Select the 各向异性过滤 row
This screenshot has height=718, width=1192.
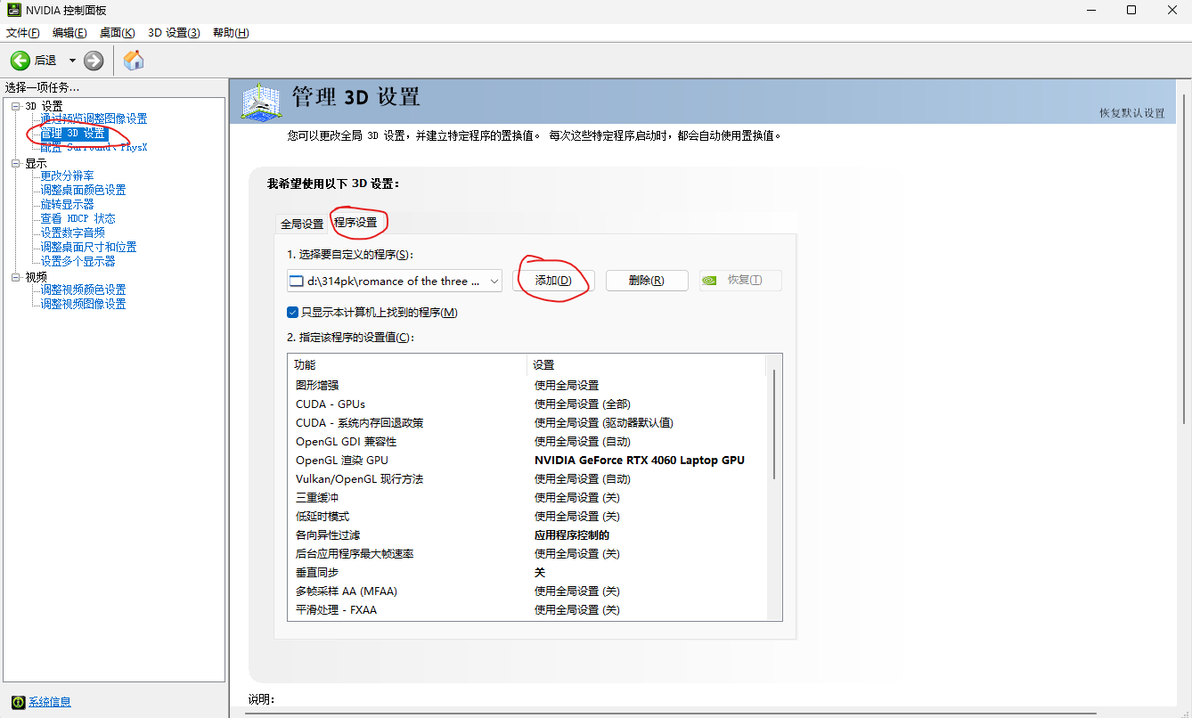pyautogui.click(x=527, y=535)
